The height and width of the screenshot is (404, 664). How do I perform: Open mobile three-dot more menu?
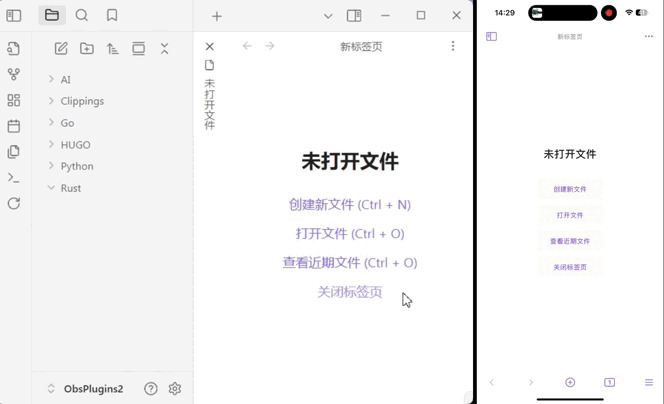pyautogui.click(x=649, y=36)
